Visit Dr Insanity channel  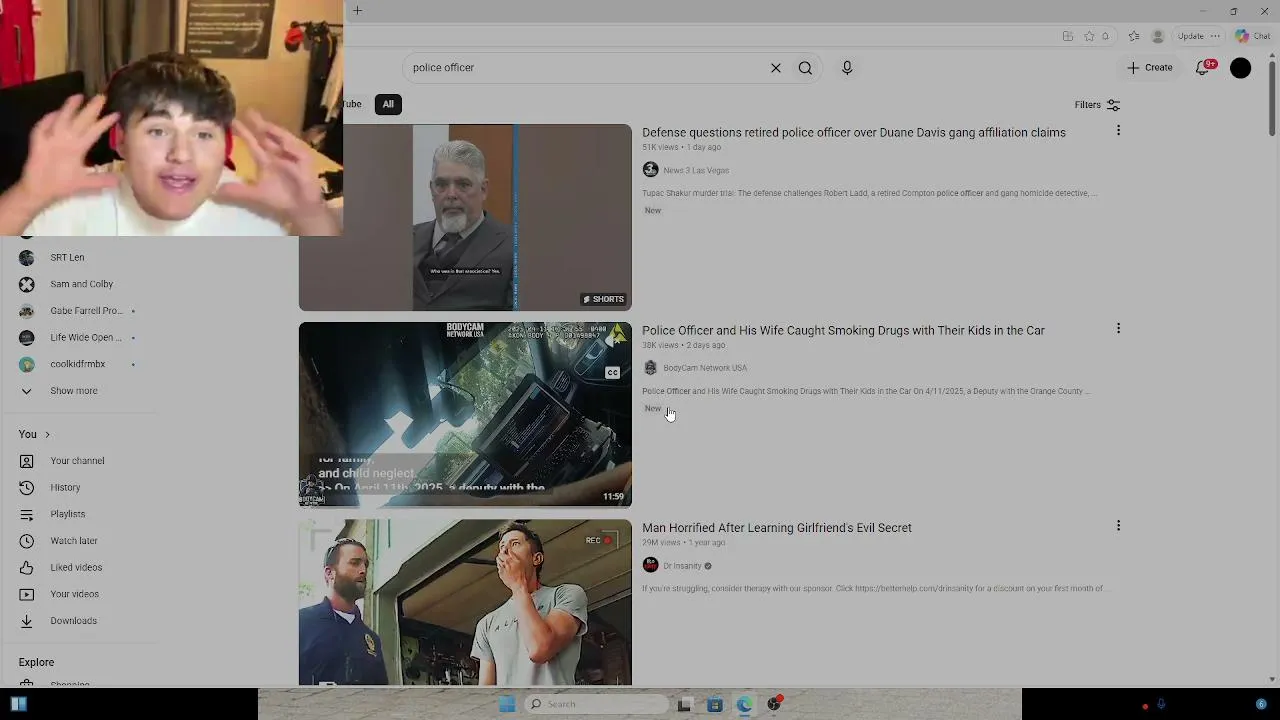[683, 566]
